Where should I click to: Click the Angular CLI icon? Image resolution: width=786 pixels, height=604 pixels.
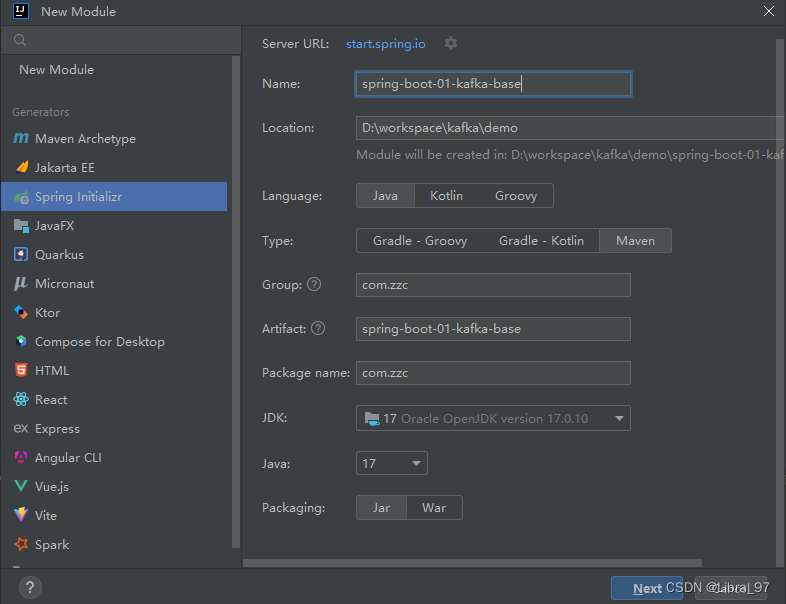click(x=21, y=457)
